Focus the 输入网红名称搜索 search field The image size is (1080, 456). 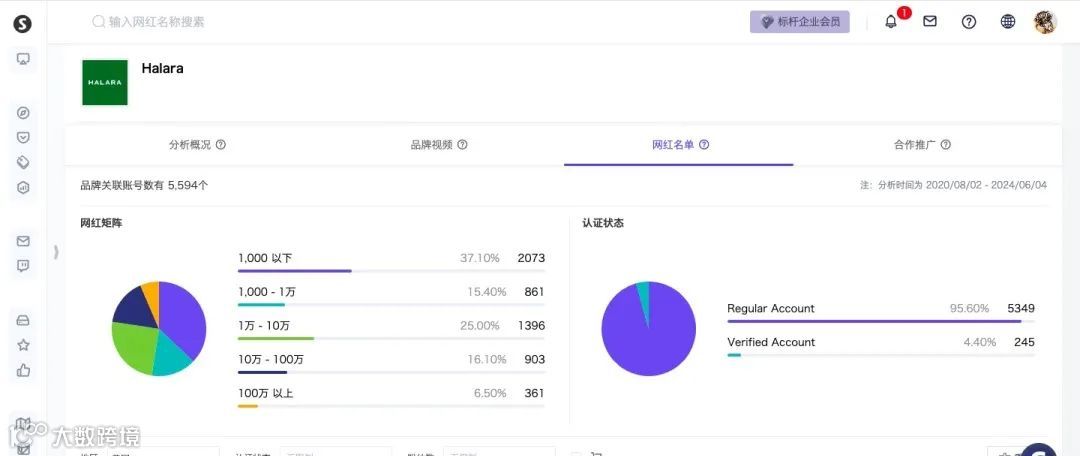click(x=156, y=22)
